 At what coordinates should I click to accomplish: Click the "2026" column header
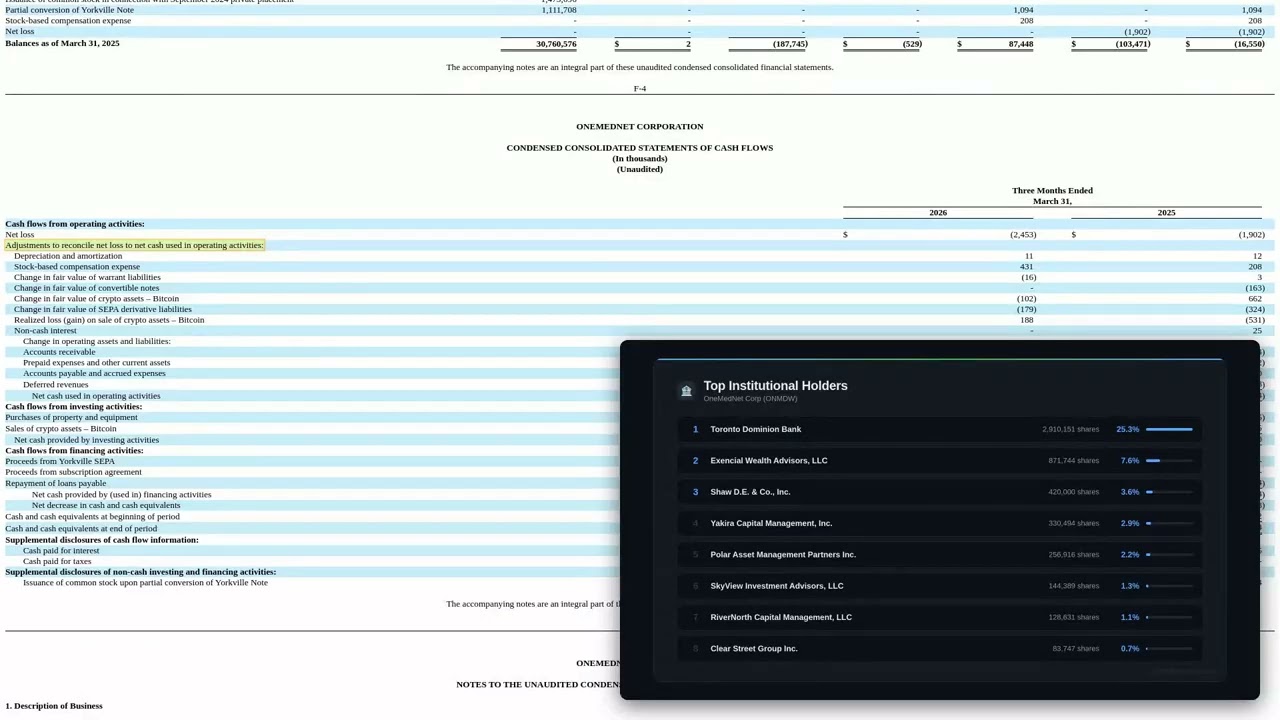(x=938, y=213)
